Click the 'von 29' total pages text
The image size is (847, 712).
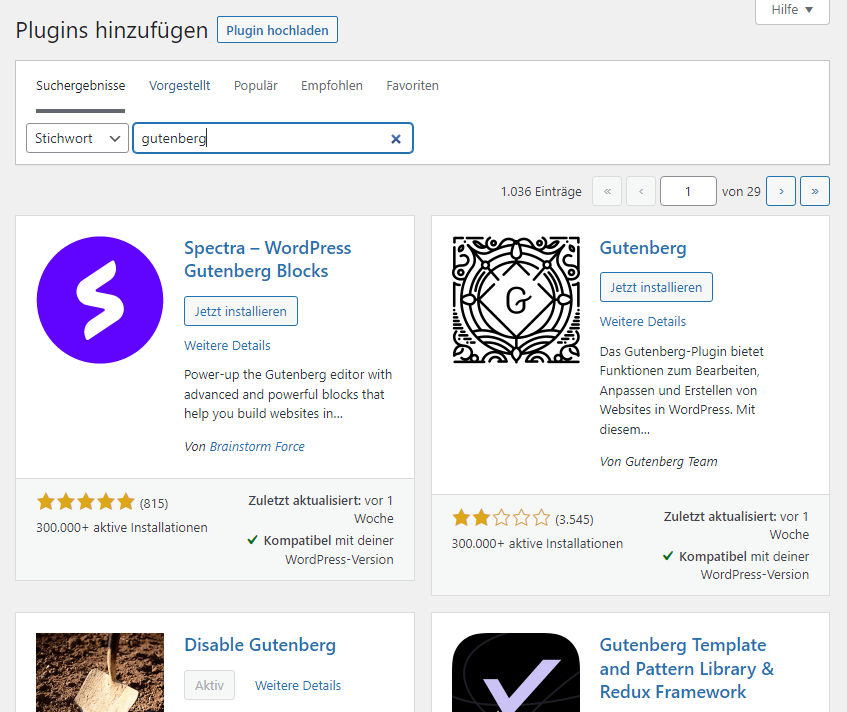(x=741, y=192)
